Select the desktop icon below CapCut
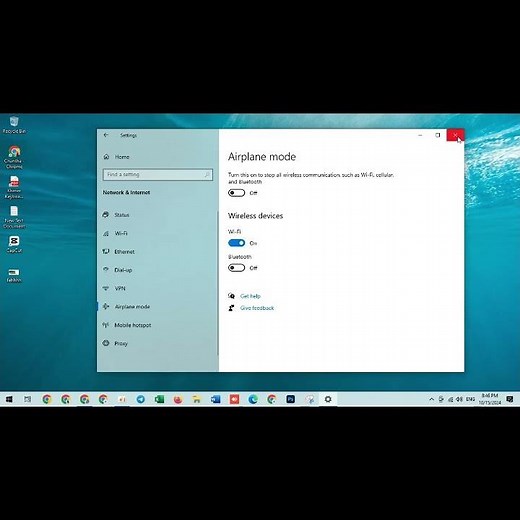 [14, 275]
